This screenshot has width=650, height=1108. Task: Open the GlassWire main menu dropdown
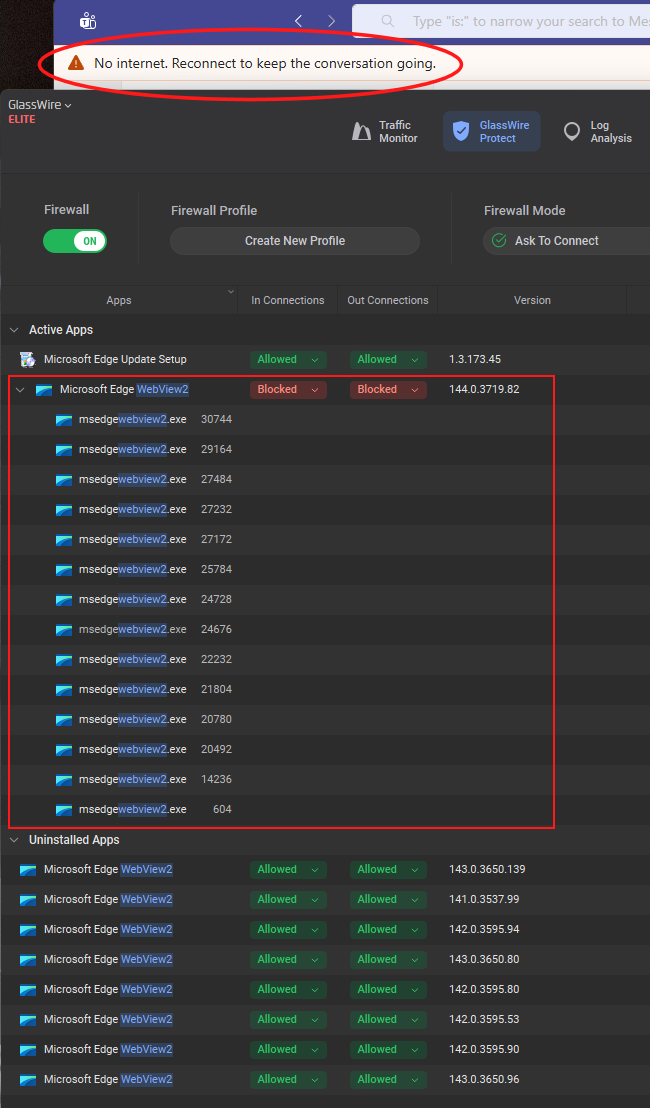[40, 105]
